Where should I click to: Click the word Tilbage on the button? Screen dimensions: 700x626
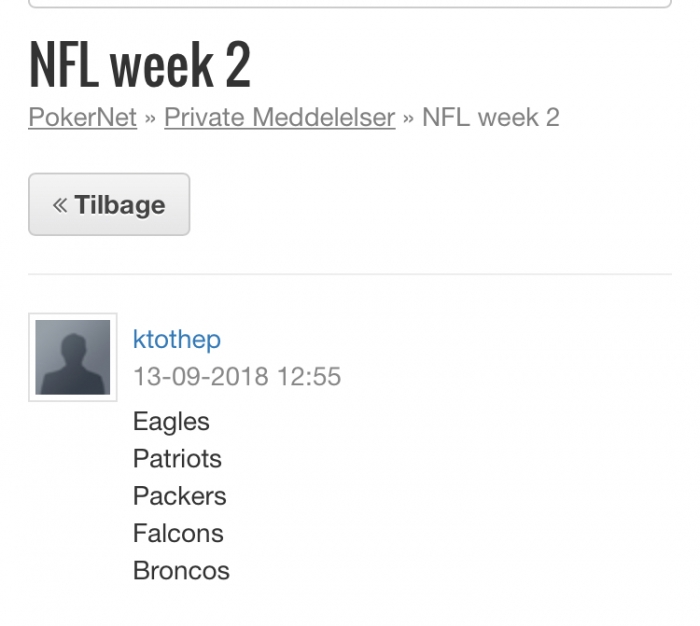point(120,205)
